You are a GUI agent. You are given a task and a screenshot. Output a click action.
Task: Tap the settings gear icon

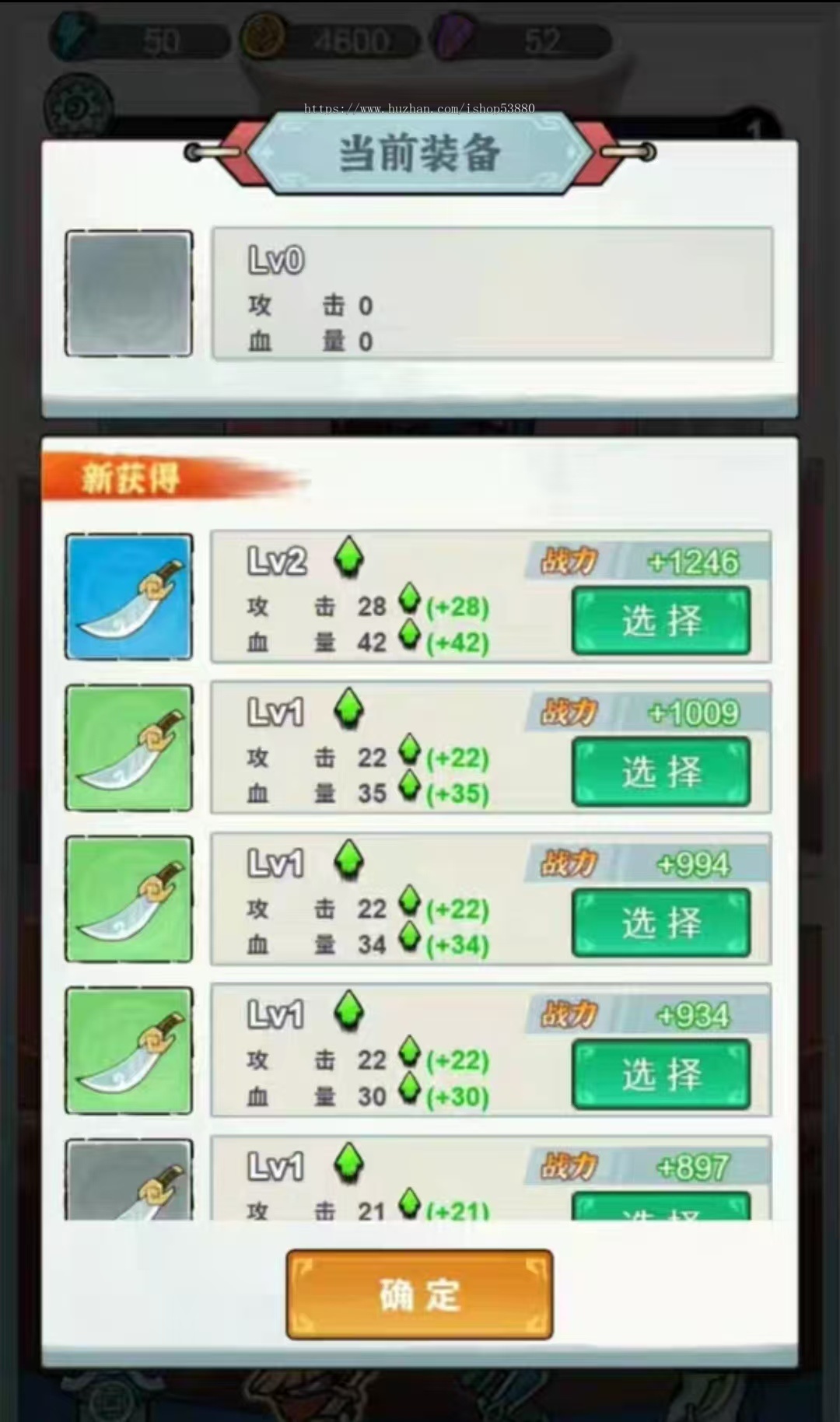click(79, 106)
